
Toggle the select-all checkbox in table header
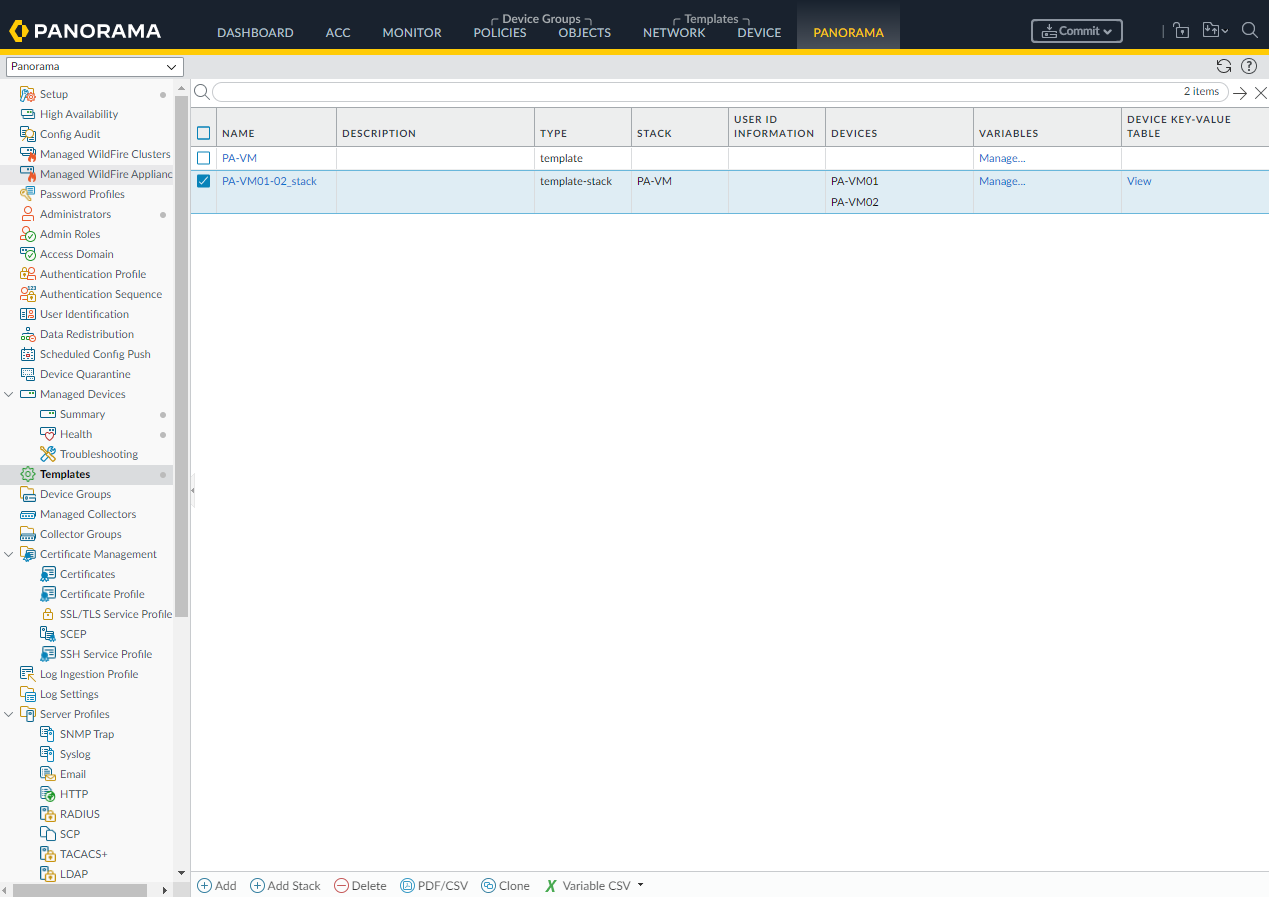tap(204, 133)
